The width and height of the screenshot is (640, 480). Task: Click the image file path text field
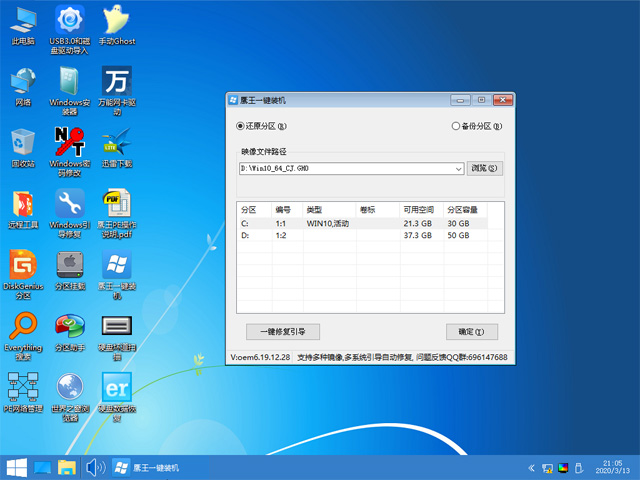click(x=345, y=169)
